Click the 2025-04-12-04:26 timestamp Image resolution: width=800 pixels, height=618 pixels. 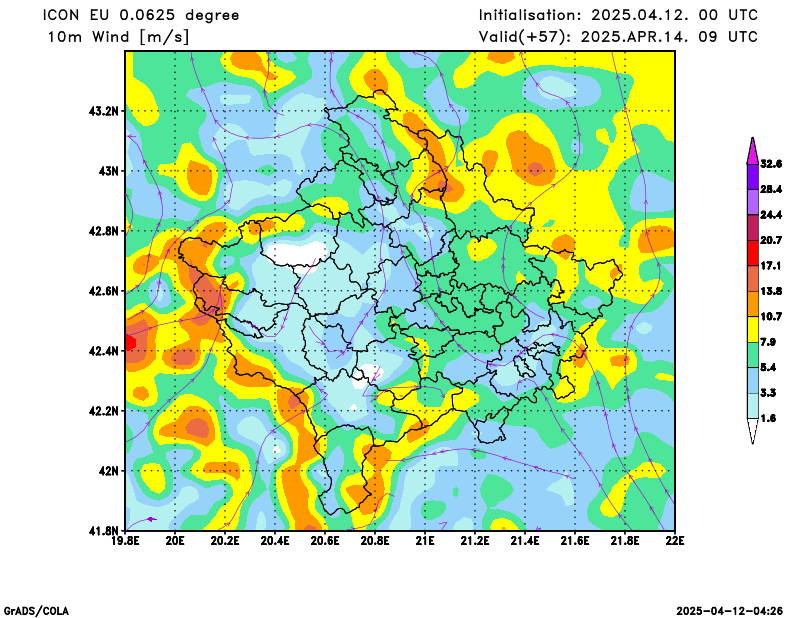point(730,611)
